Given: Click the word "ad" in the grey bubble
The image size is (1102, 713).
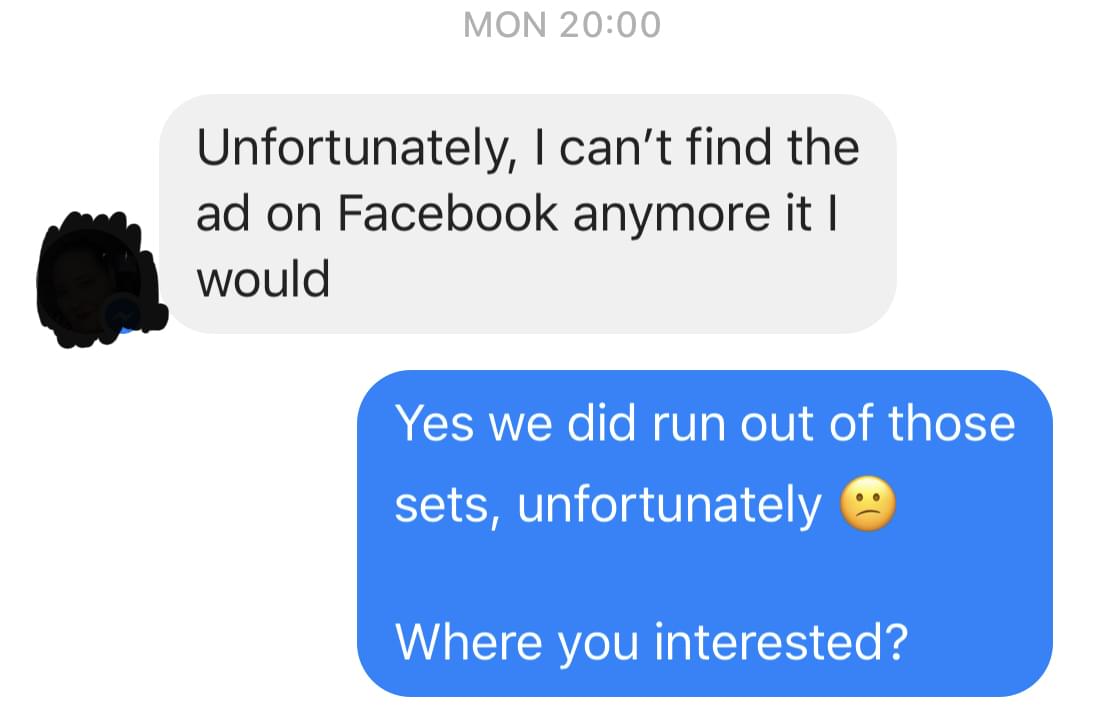Looking at the screenshot, I should [x=222, y=214].
